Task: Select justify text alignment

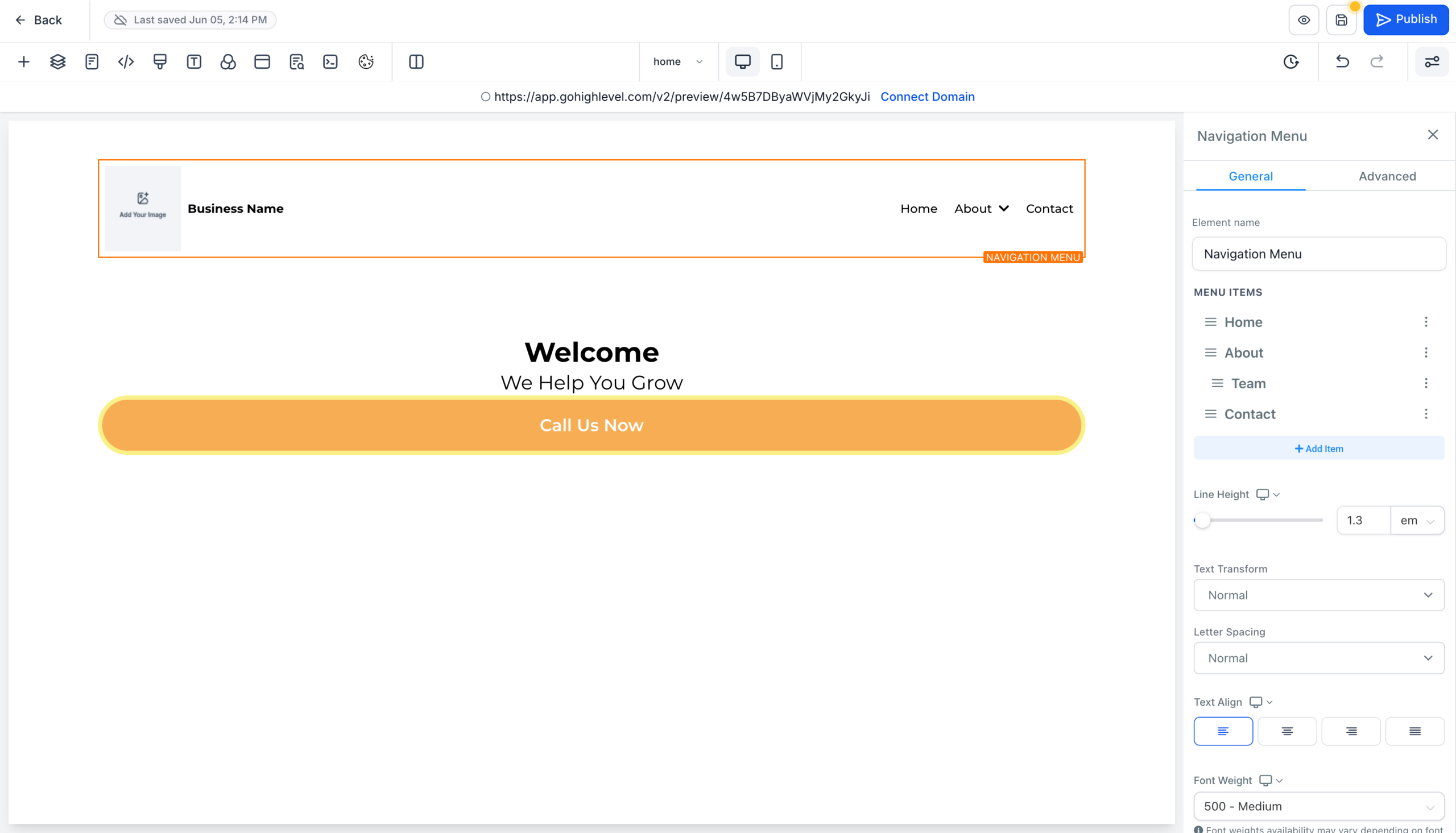Action: point(1416,731)
